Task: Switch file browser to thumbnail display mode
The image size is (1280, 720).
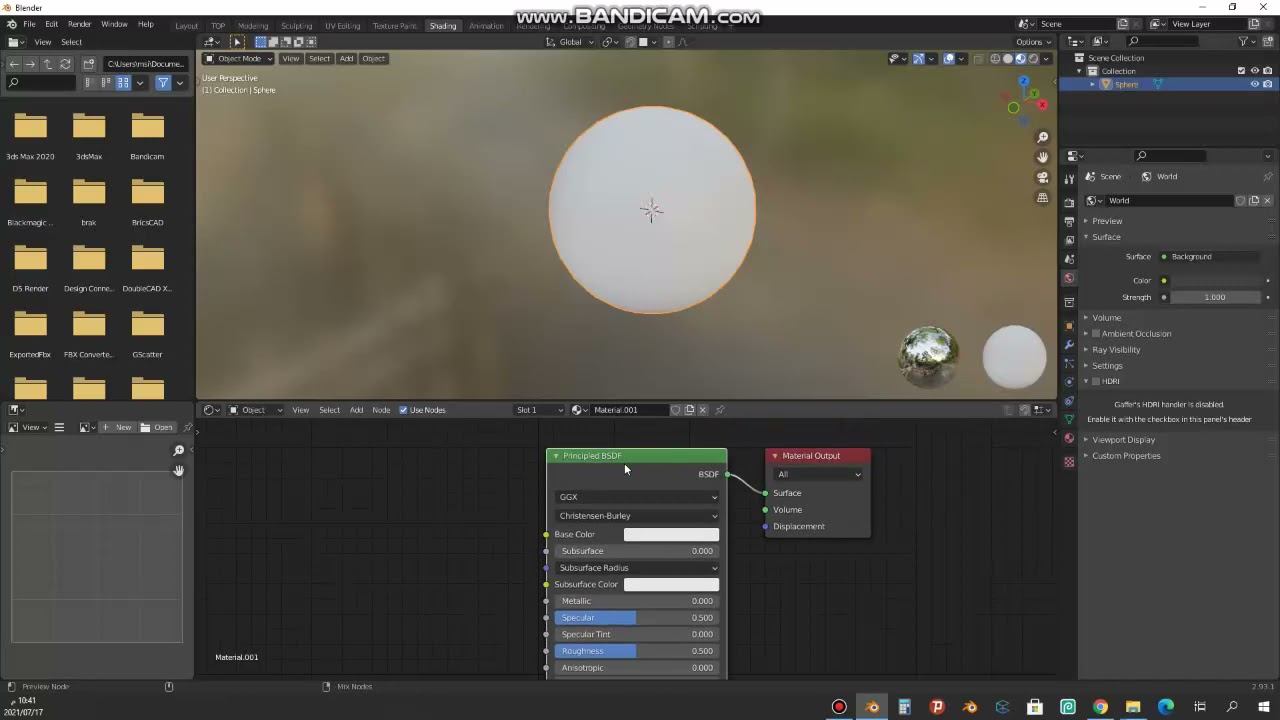Action: [x=123, y=83]
